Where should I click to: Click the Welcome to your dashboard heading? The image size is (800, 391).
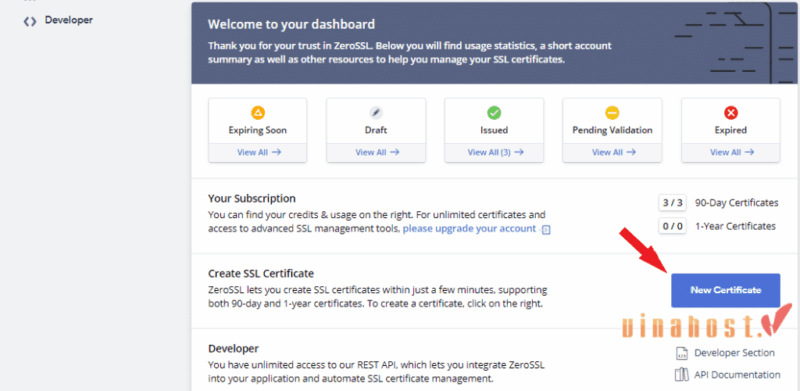pos(291,24)
